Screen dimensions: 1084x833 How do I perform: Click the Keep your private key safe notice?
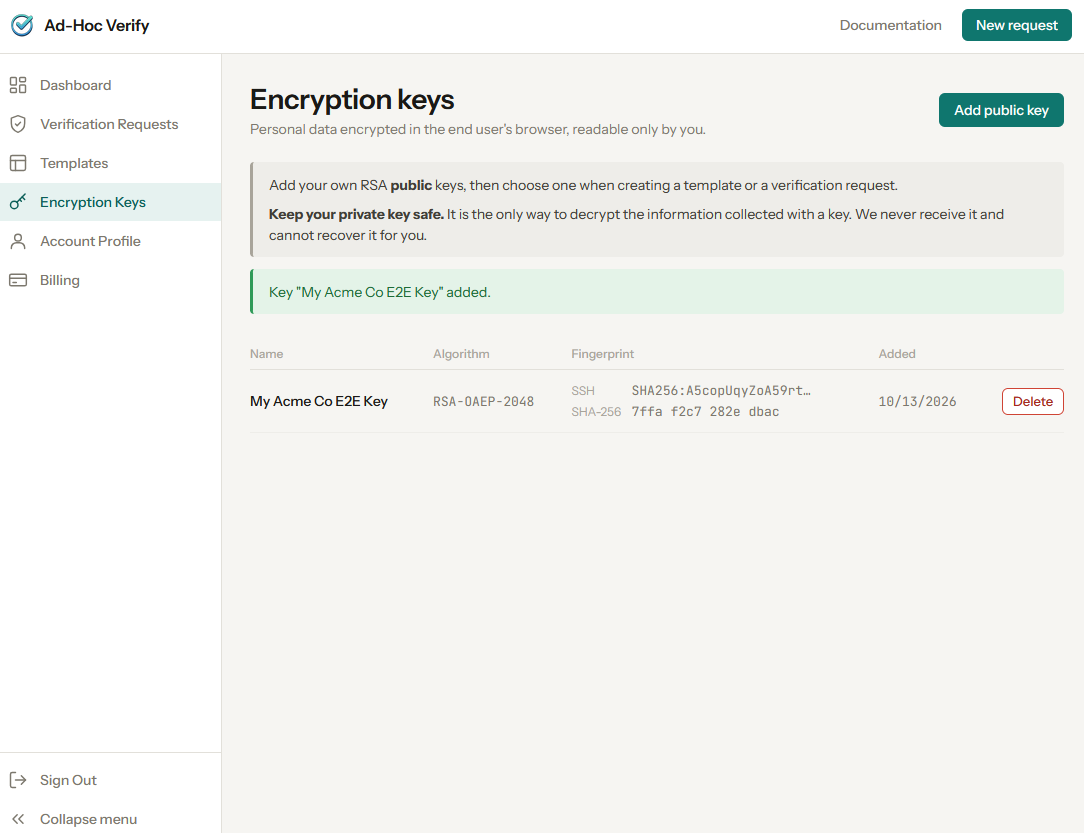pyautogui.click(x=636, y=225)
